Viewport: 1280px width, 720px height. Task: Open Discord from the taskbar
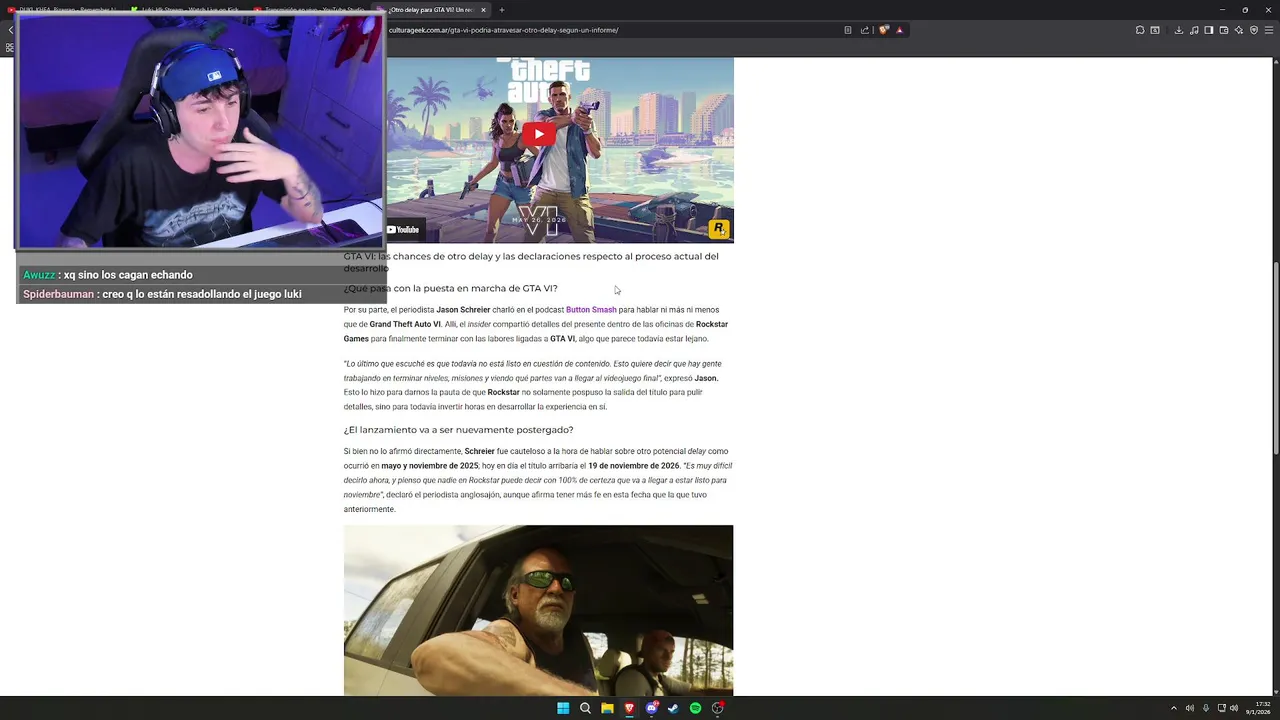click(x=652, y=708)
